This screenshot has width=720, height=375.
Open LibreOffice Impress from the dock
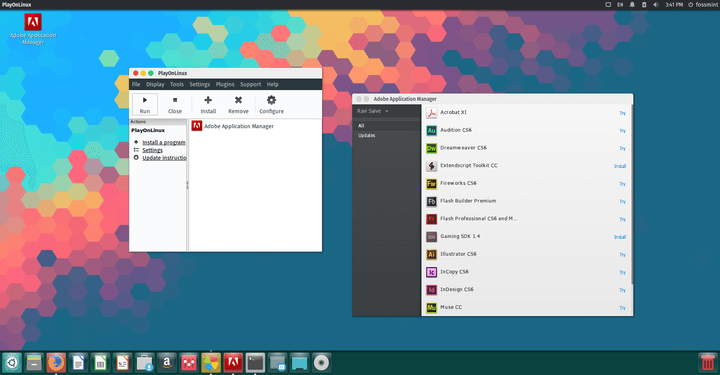[122, 363]
